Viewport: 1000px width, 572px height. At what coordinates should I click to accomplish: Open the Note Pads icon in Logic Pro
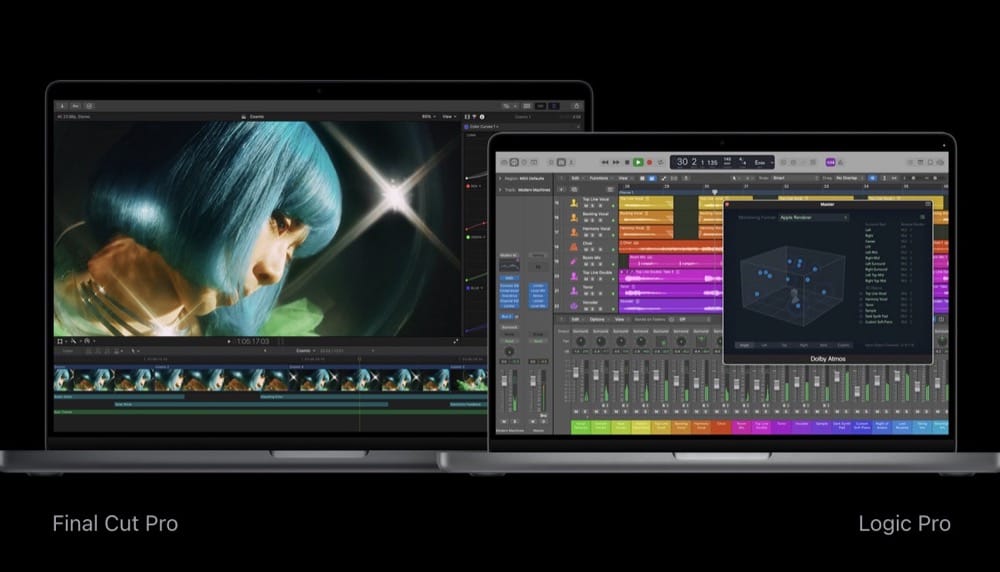[920, 163]
